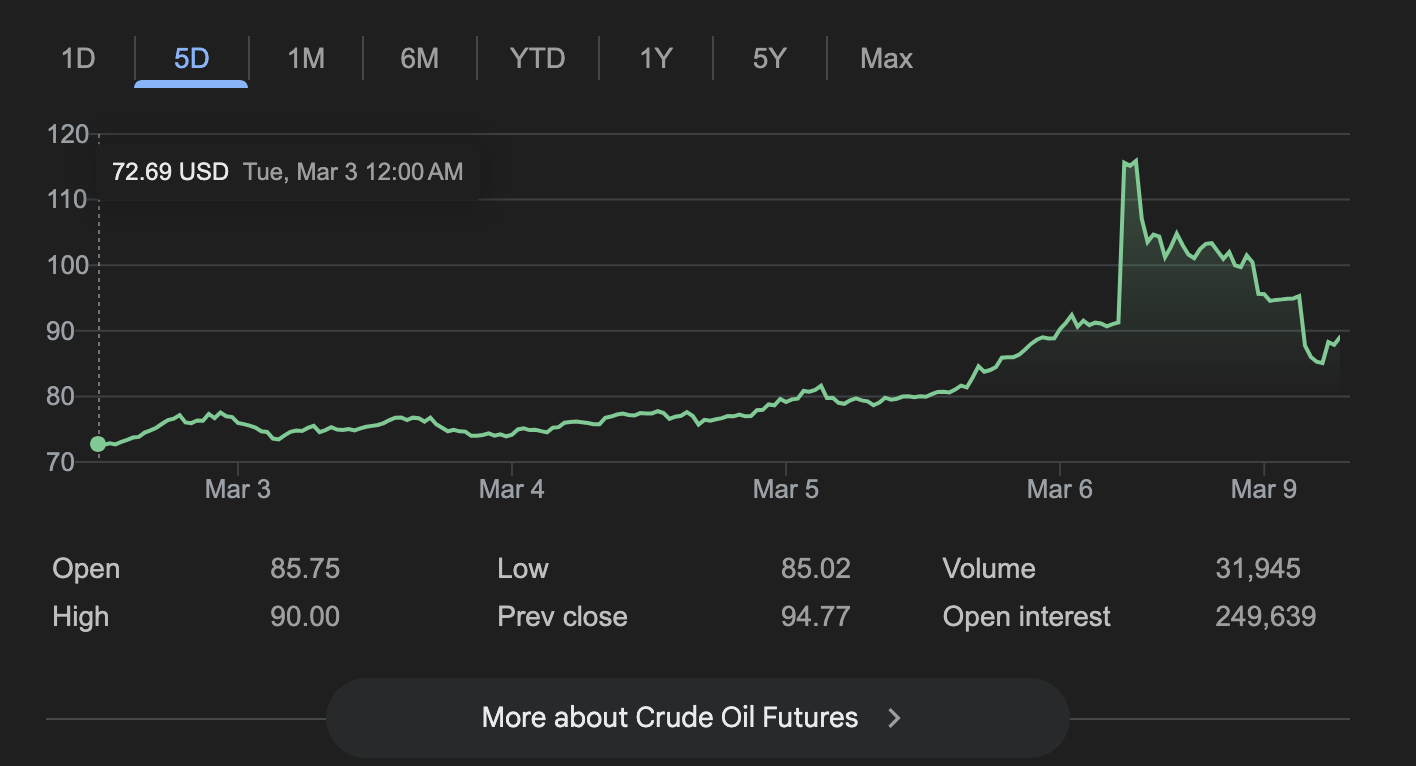This screenshot has height=766, width=1416.
Task: Click the chevron arrow beside Crude Oil Futures
Action: point(895,718)
